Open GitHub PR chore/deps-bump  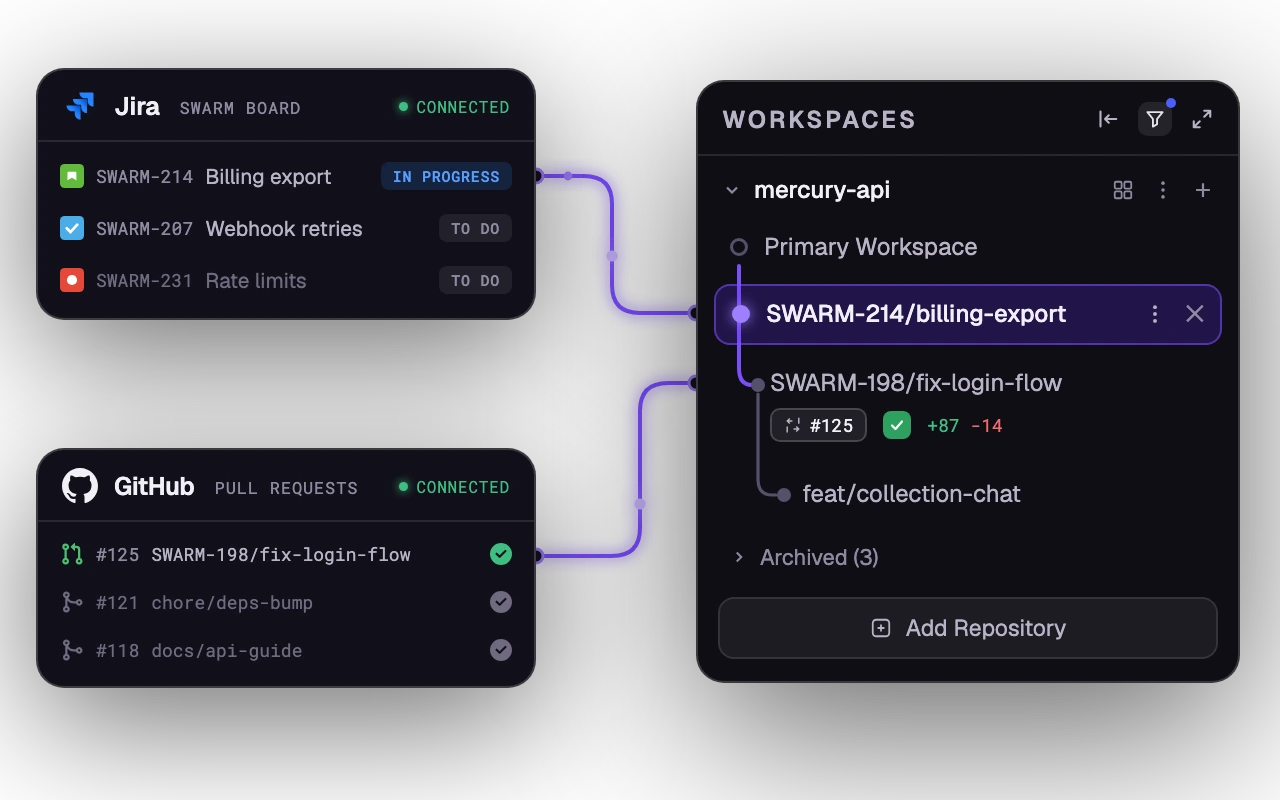click(x=232, y=602)
